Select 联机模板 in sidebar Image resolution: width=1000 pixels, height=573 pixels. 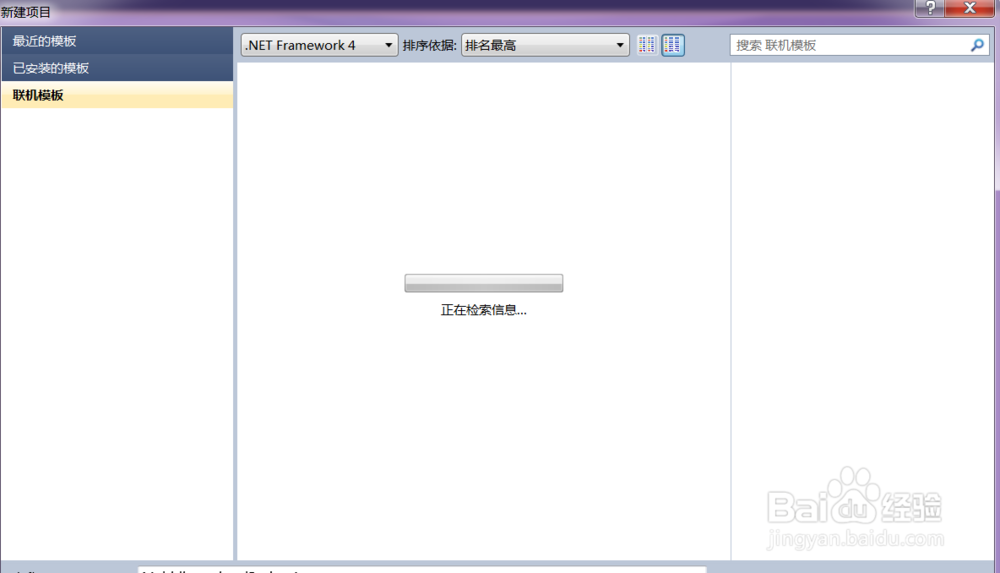(117, 94)
